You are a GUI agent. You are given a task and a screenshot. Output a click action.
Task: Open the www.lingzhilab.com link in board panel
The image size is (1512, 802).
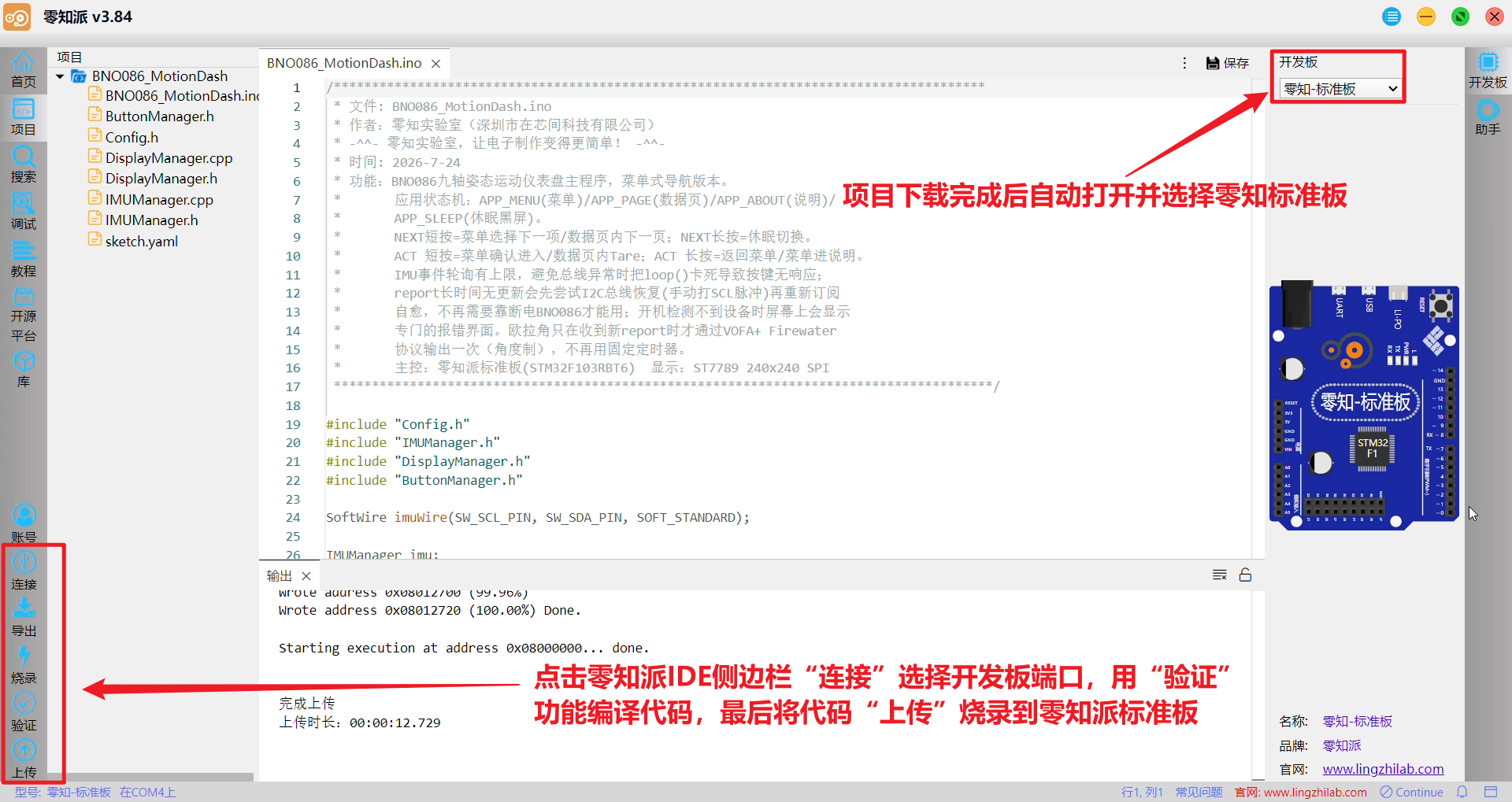1383,769
